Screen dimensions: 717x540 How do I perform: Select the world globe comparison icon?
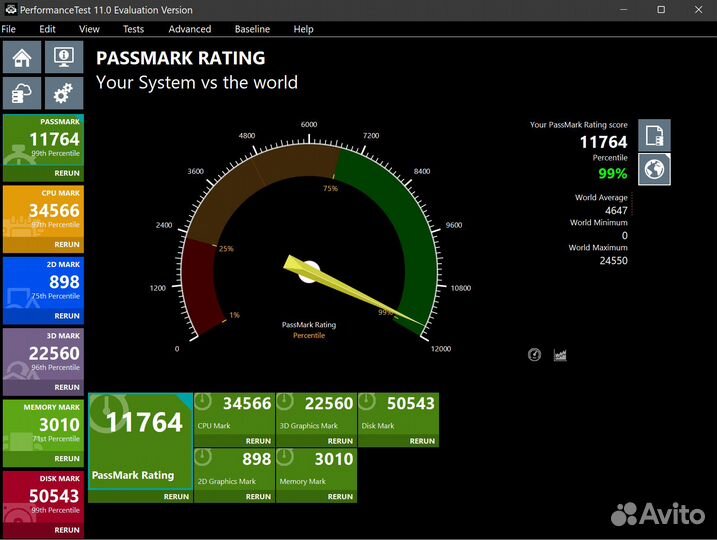coord(654,170)
